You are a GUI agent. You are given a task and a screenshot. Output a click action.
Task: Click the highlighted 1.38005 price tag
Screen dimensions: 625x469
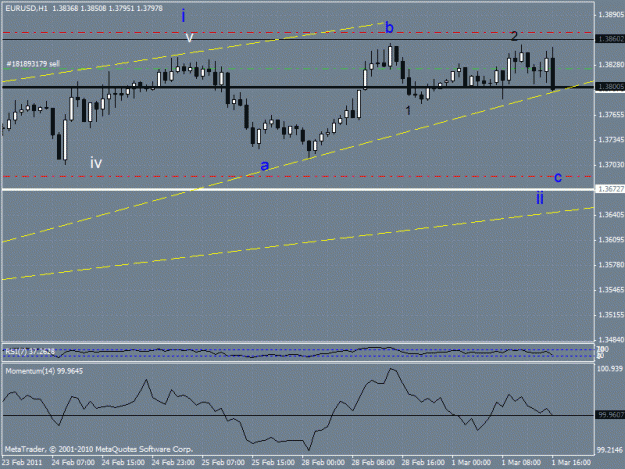pyautogui.click(x=610, y=86)
